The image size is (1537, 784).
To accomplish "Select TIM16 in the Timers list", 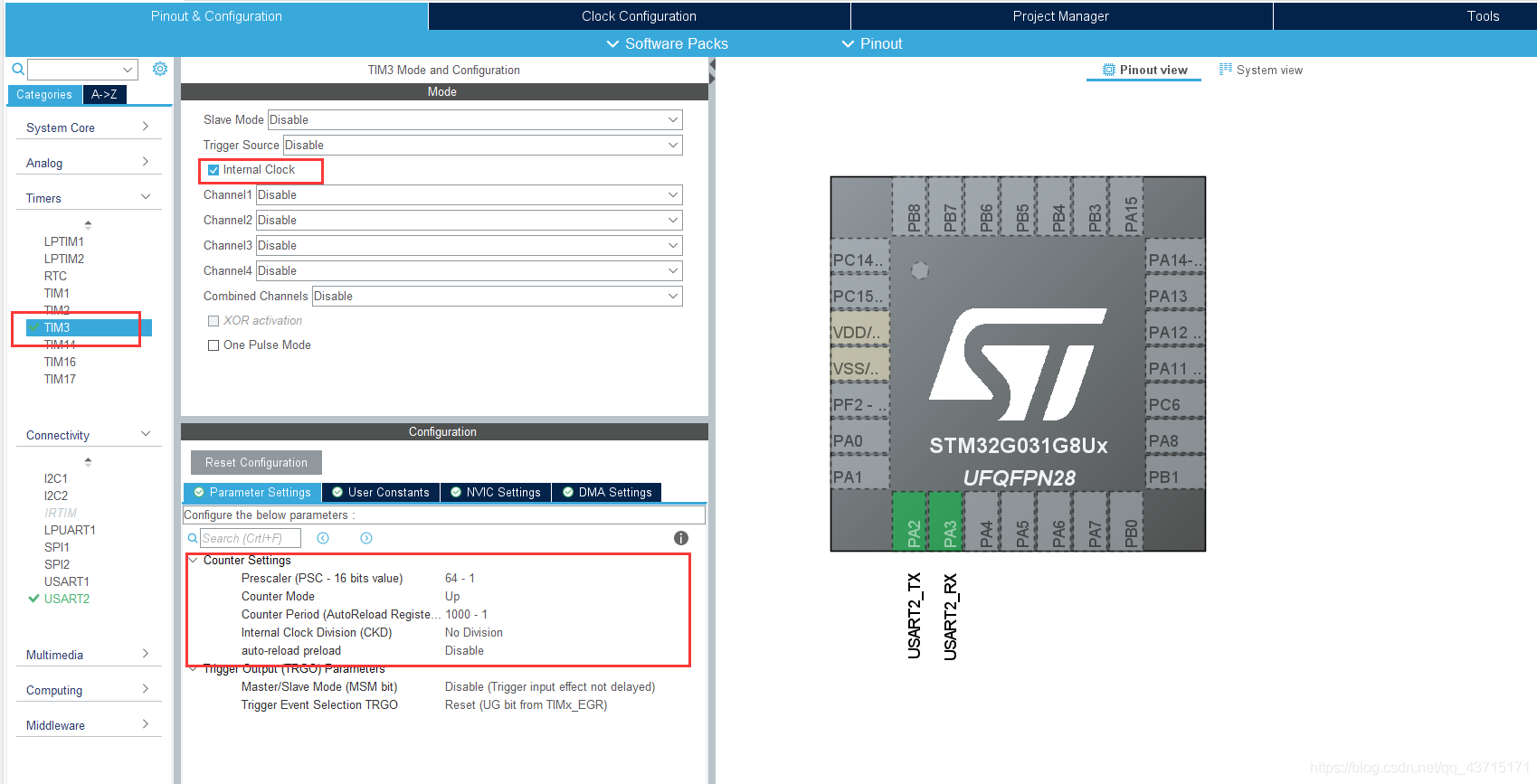I will pyautogui.click(x=60, y=362).
